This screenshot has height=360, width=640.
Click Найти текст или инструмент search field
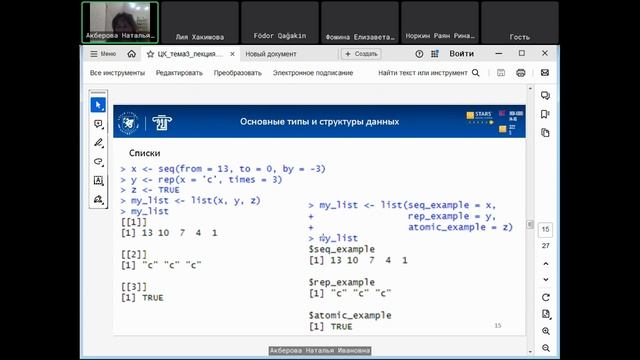point(422,73)
